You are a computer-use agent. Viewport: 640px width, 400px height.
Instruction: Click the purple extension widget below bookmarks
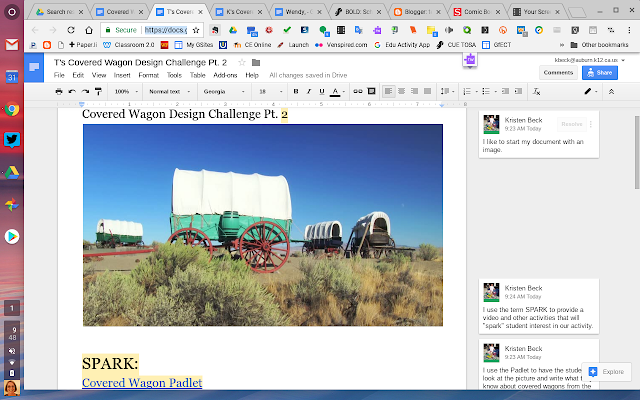click(x=470, y=60)
